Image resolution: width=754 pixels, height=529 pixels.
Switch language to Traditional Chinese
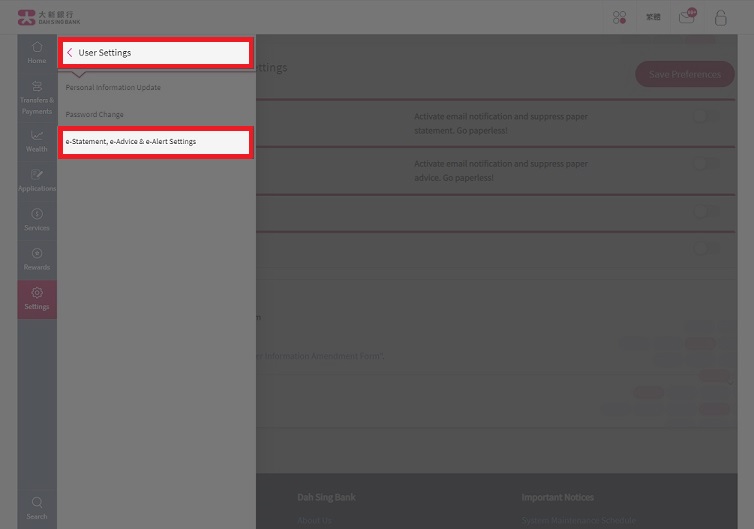[x=653, y=17]
